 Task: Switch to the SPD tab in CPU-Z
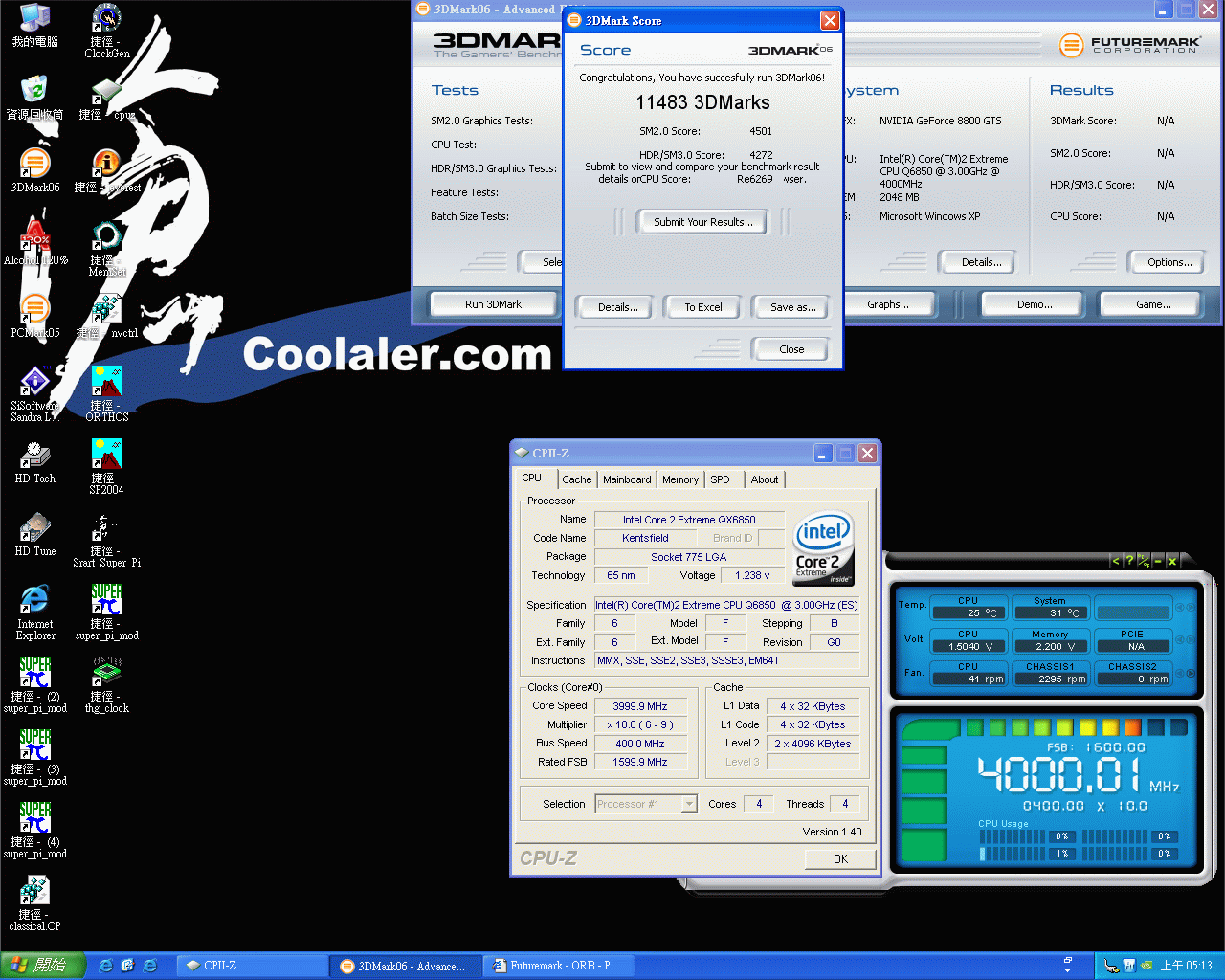coord(721,479)
